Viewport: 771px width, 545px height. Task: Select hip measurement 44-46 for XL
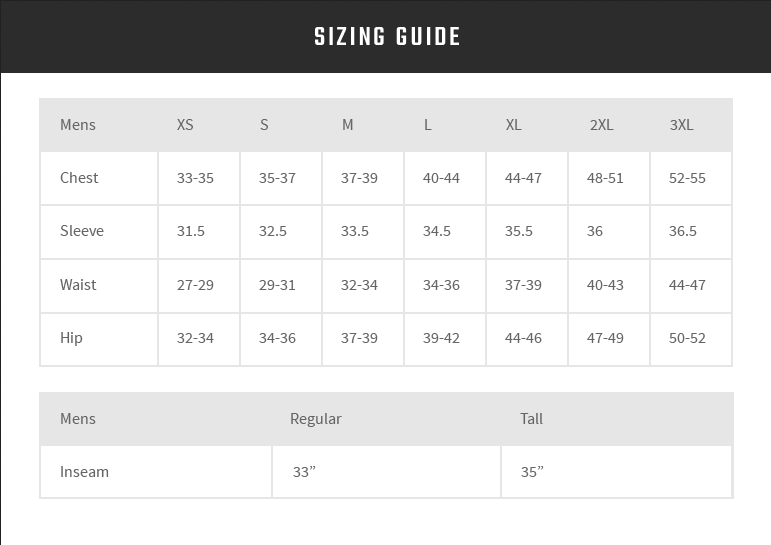pyautogui.click(x=523, y=338)
